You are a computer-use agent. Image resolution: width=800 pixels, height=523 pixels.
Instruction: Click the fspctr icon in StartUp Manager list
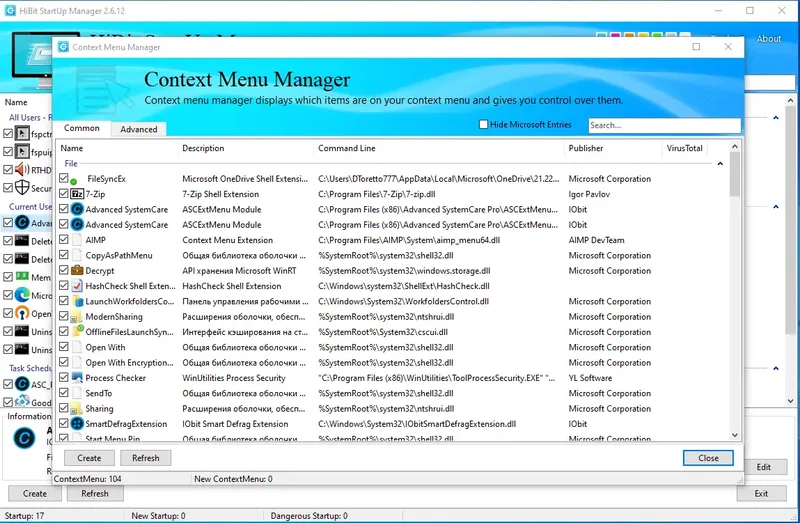[22, 134]
